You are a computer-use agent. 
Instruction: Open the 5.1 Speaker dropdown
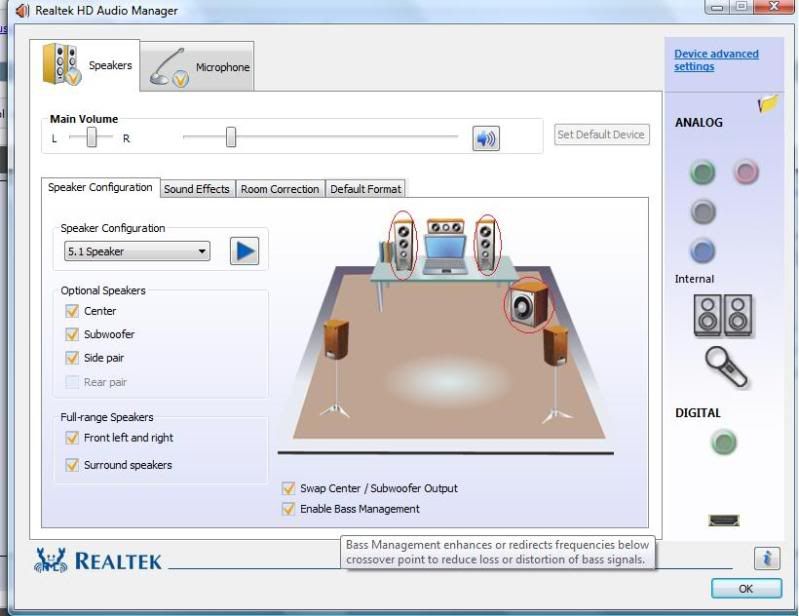coord(137,251)
